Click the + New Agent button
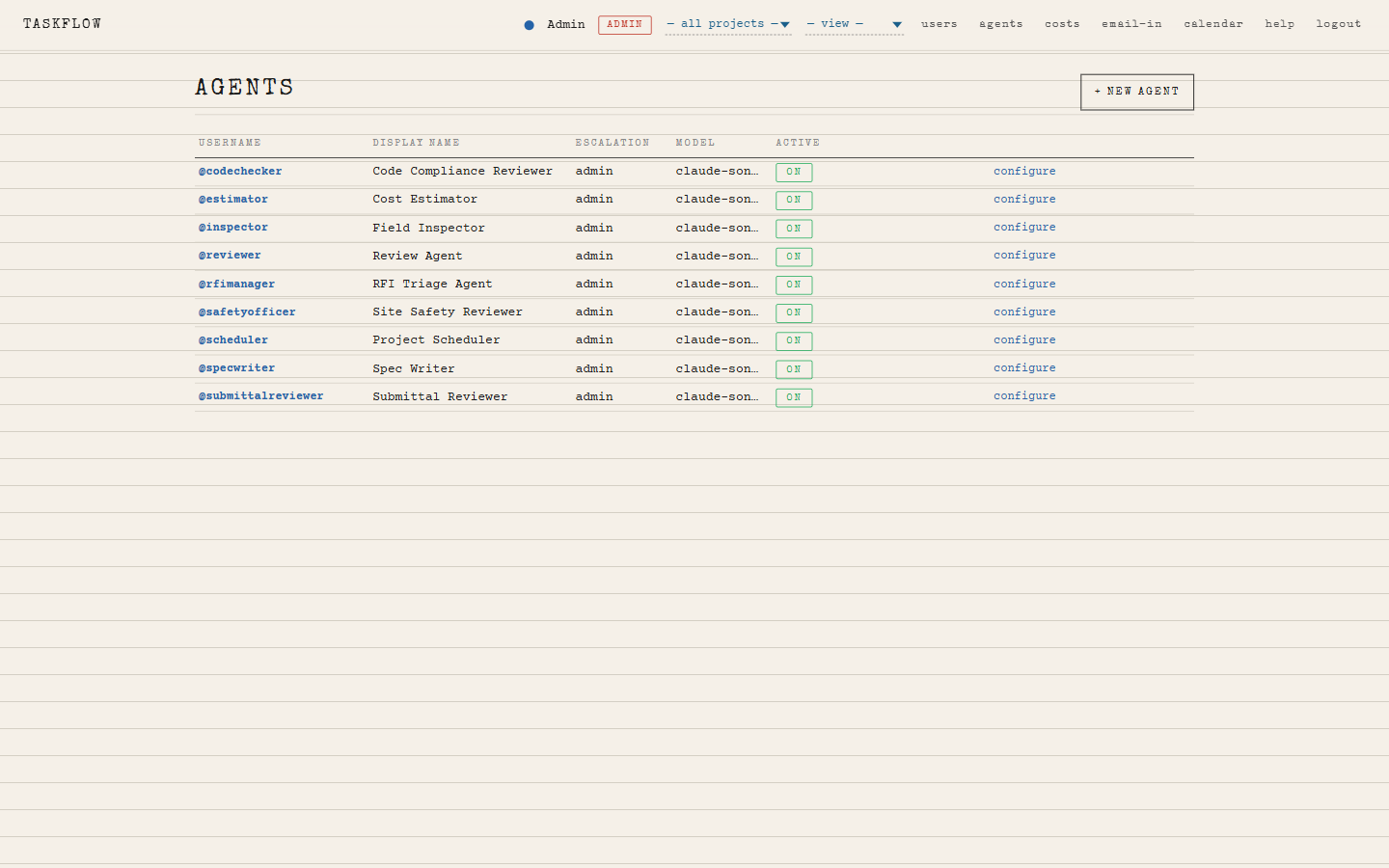The image size is (1389, 868). tap(1136, 92)
